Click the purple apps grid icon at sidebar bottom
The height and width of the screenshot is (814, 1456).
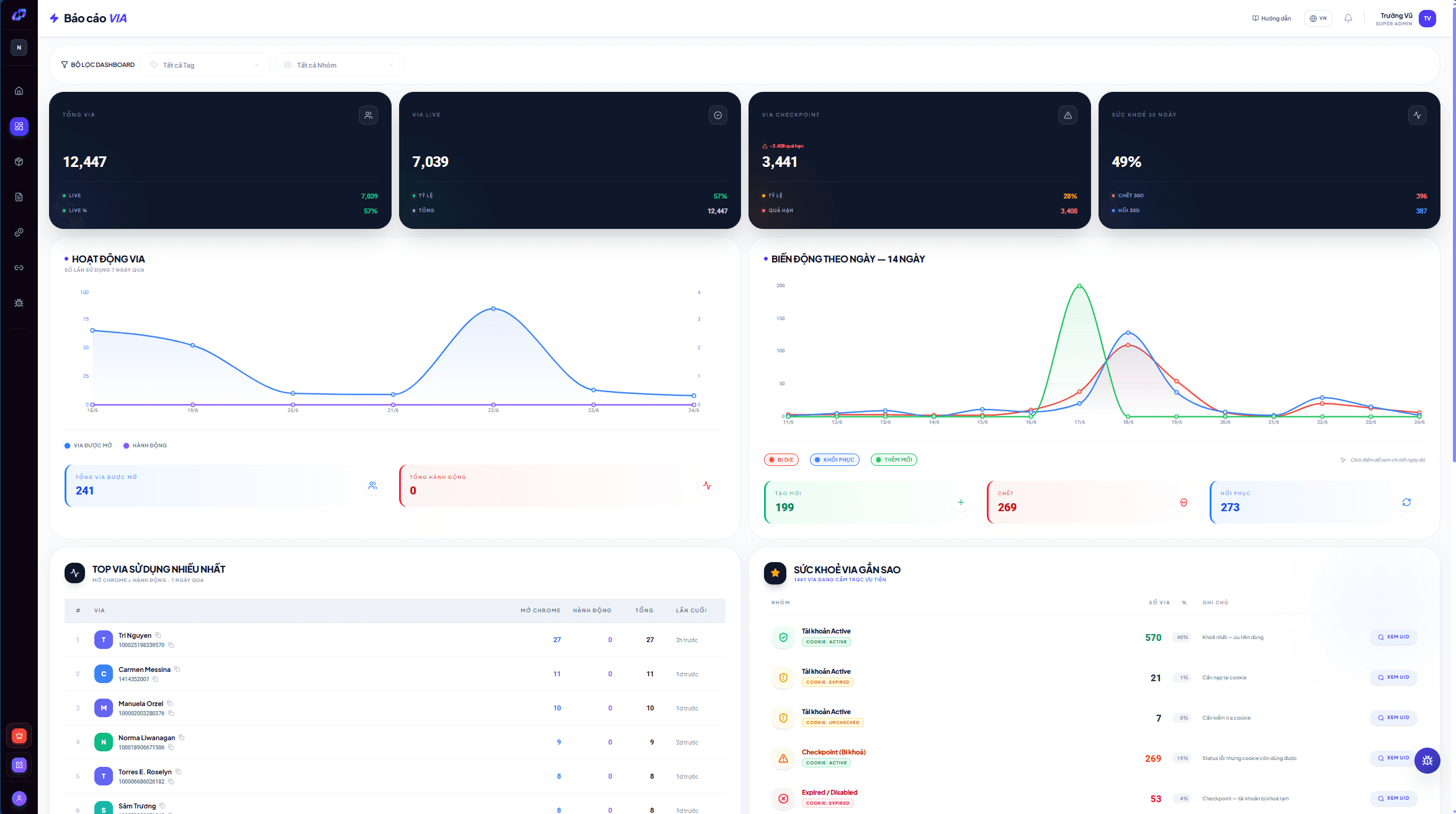19,765
